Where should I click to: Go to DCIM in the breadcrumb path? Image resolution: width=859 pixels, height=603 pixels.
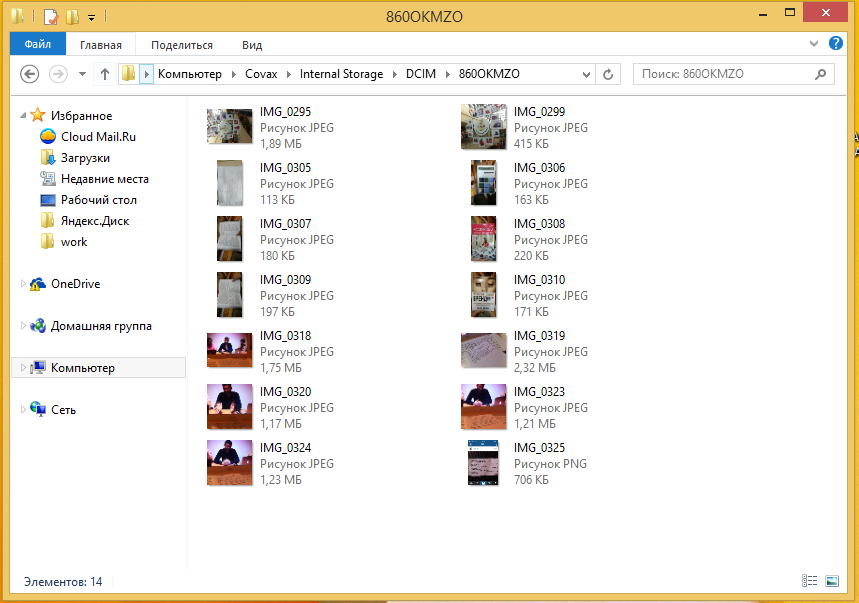click(421, 74)
